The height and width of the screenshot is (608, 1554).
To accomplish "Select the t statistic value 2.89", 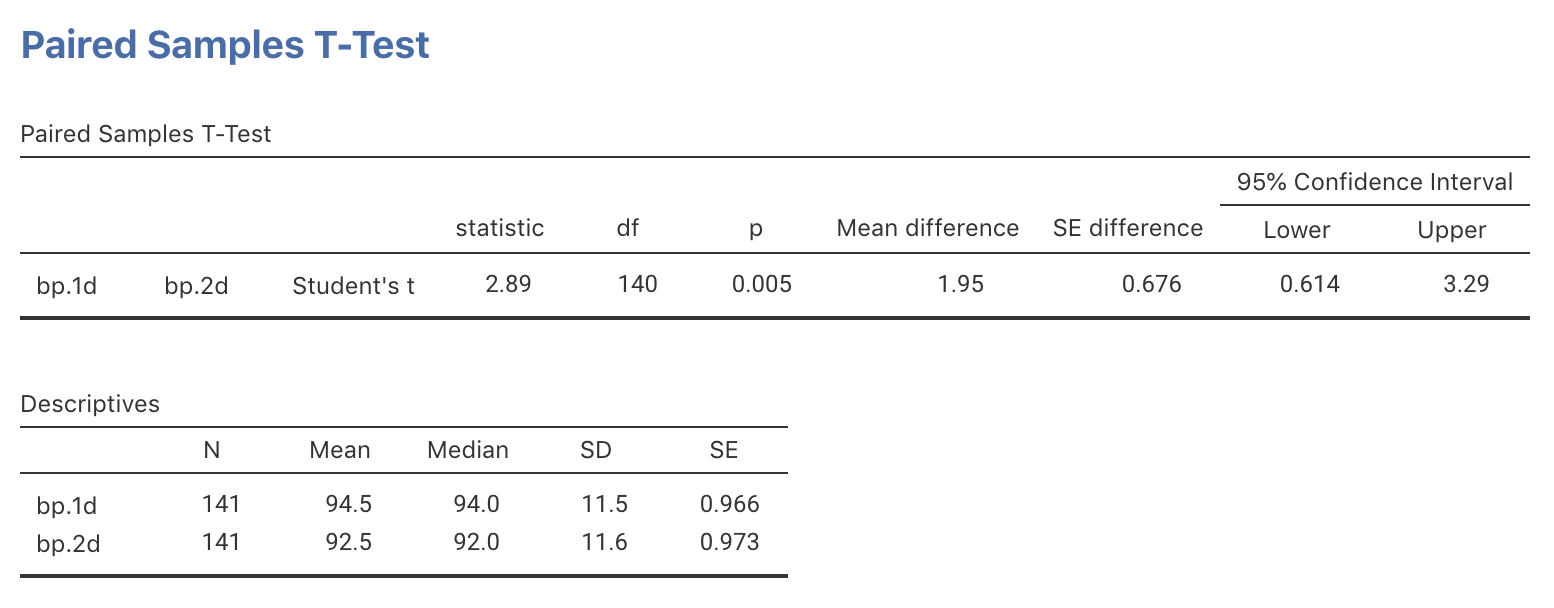I will tap(508, 284).
